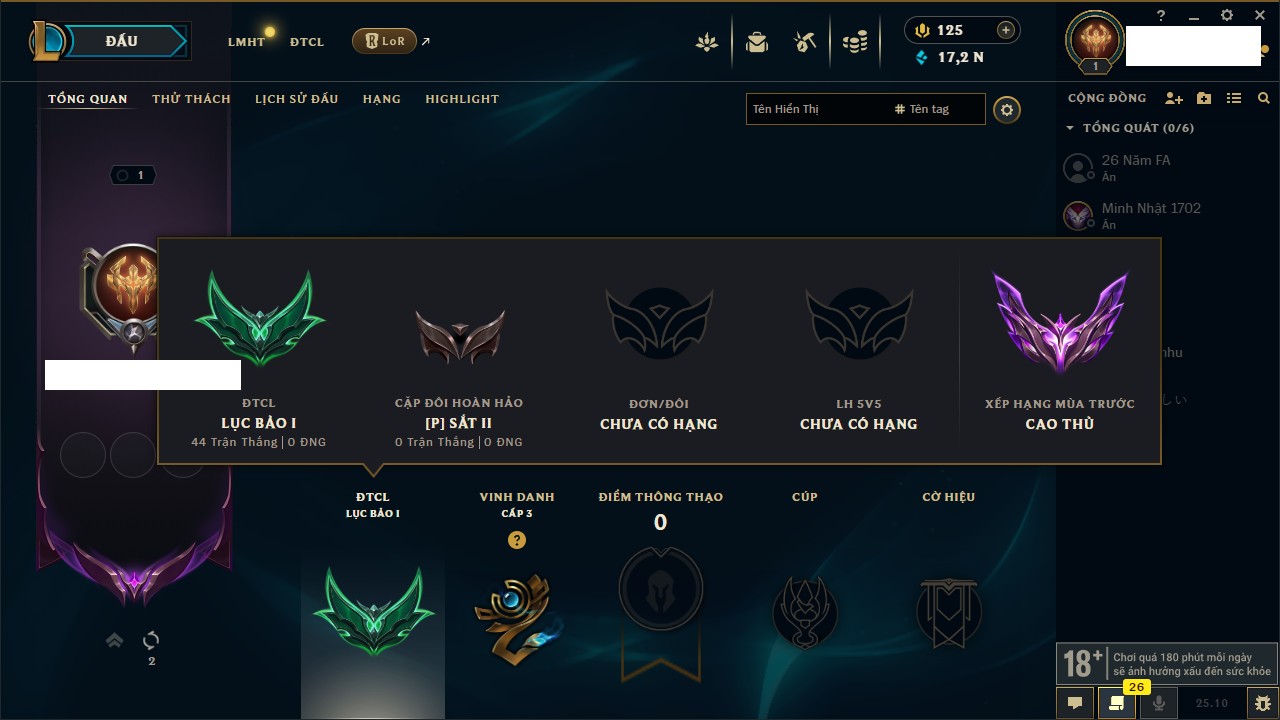
Task: Open the Collection backpack icon
Action: pyautogui.click(x=757, y=42)
